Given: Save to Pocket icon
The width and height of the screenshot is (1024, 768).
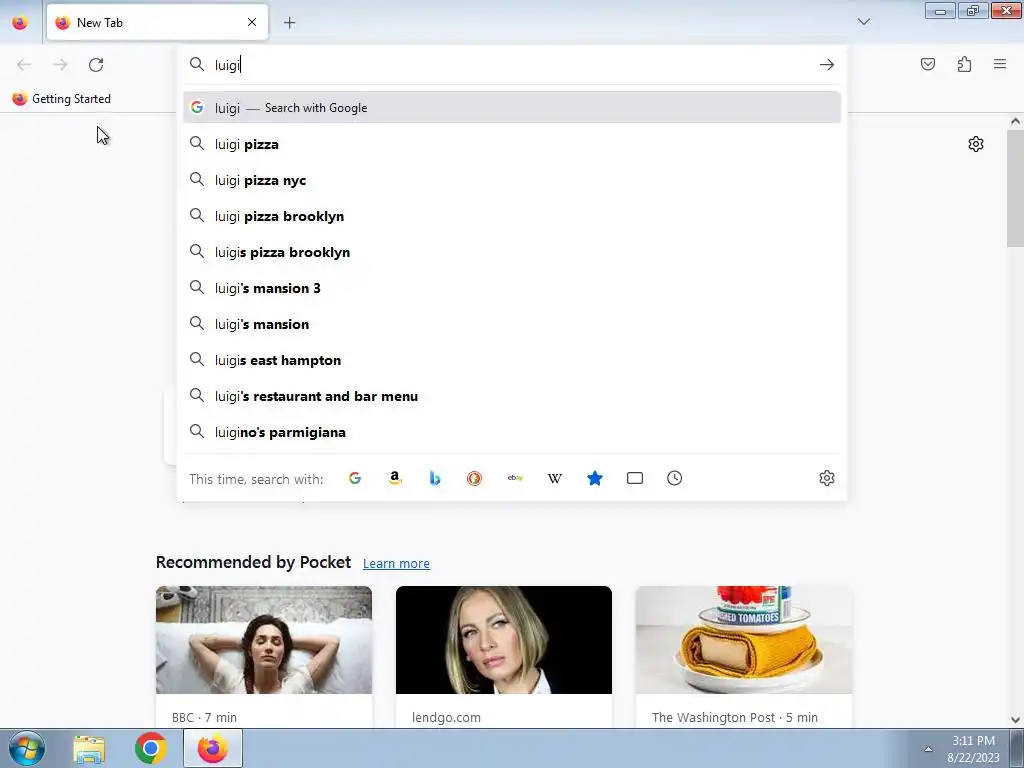Looking at the screenshot, I should point(928,64).
